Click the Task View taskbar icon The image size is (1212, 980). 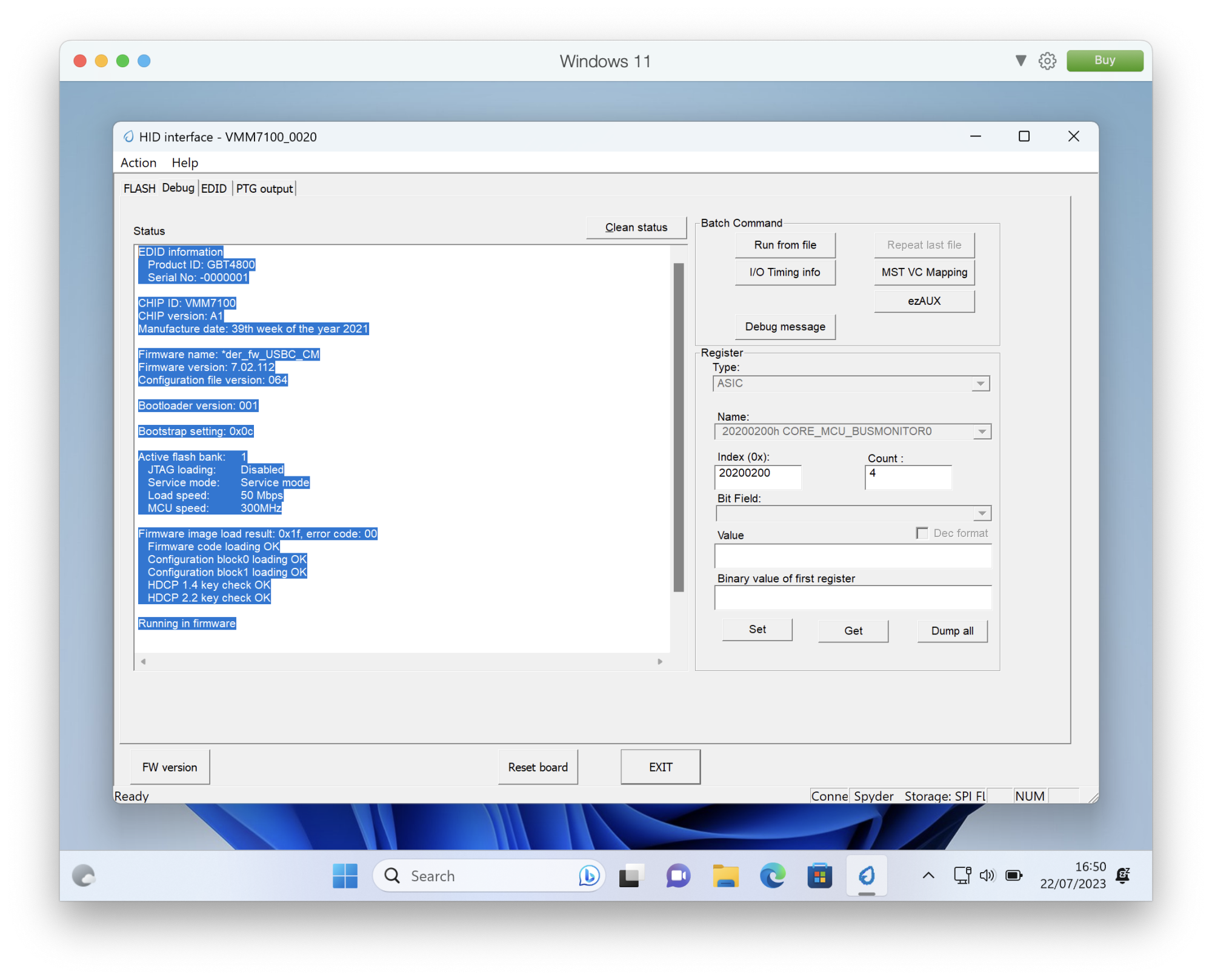630,876
